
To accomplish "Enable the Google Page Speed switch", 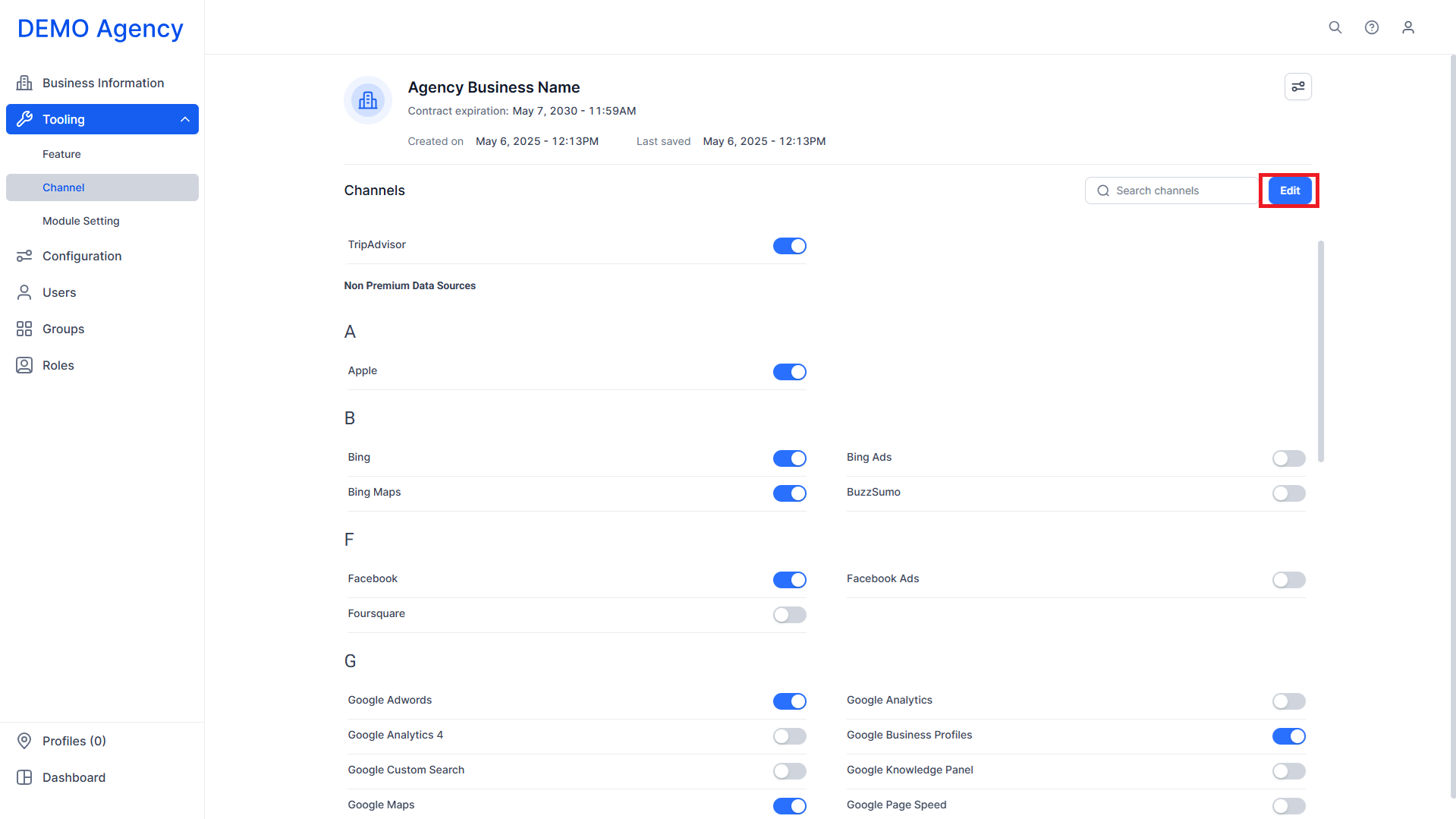I will pos(1288,806).
